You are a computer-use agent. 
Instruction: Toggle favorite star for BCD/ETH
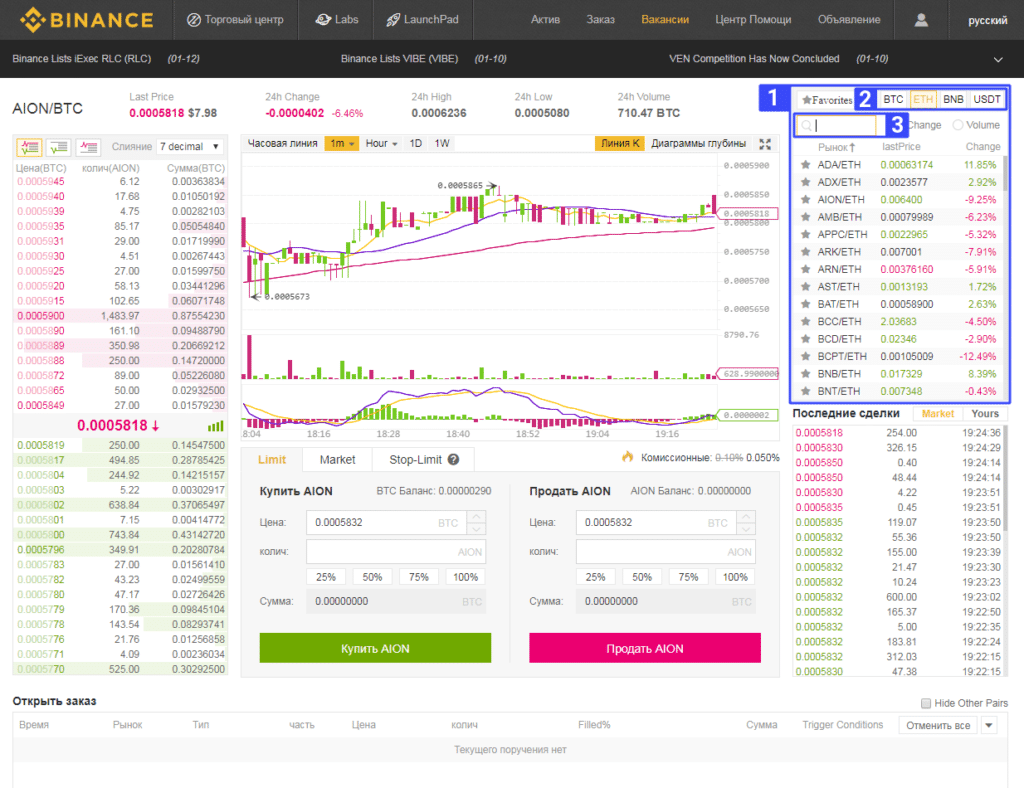805,339
